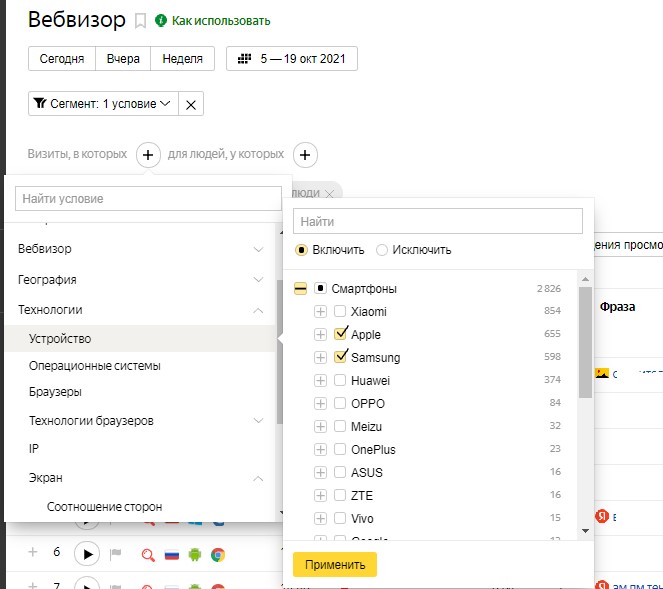Click the Chrome icon in visit 6
663x589 pixels.
coord(218,554)
